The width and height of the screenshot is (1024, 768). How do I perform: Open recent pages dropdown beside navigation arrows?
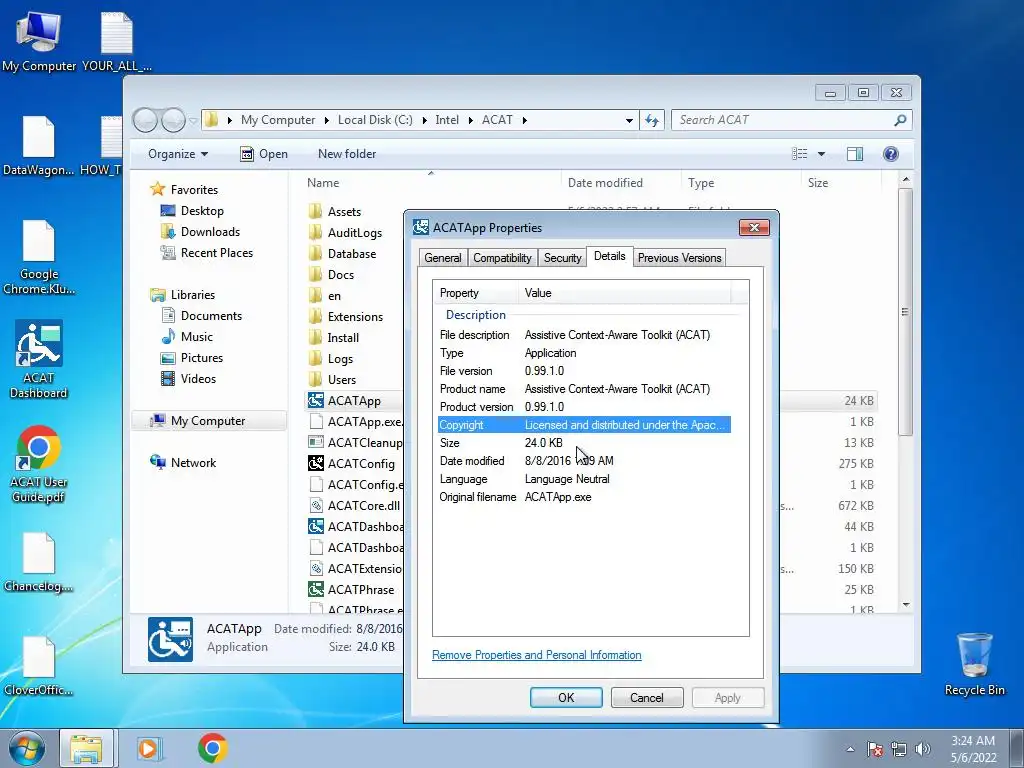point(193,120)
